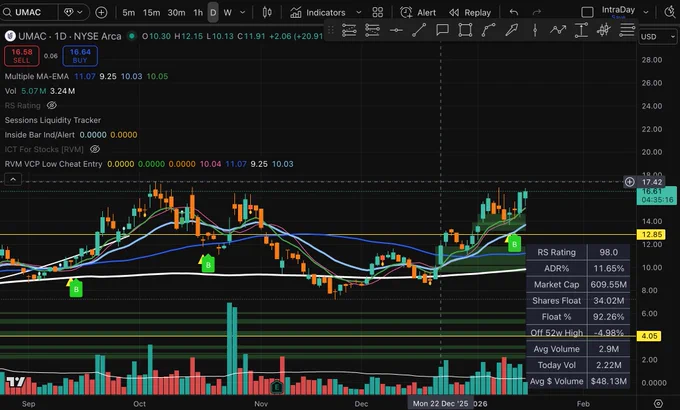Collapse the indicator legend with chevron
The height and width of the screenshot is (410, 680).
pos(13,179)
